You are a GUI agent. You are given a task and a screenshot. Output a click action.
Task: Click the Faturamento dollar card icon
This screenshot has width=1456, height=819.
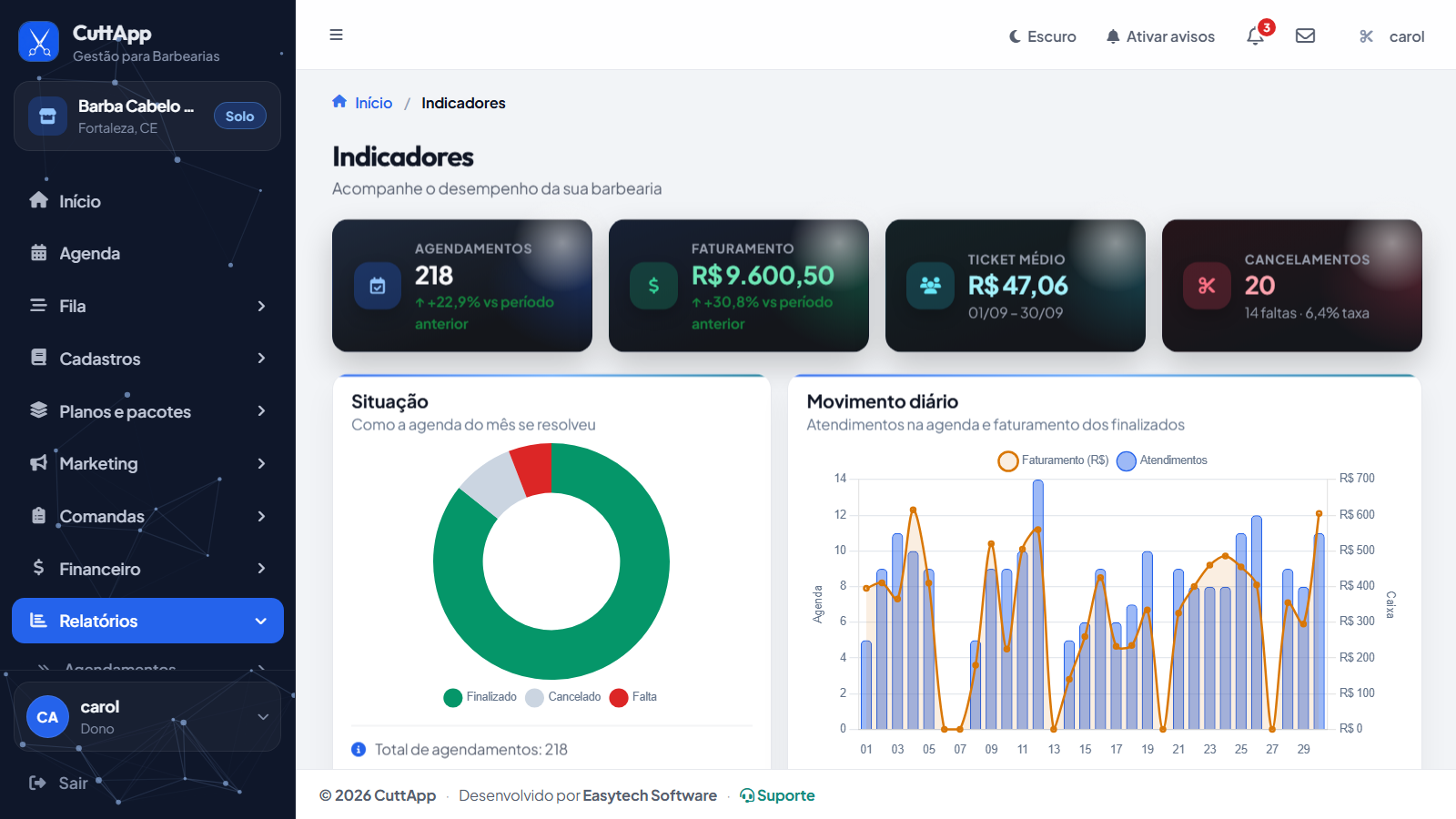[x=653, y=286]
